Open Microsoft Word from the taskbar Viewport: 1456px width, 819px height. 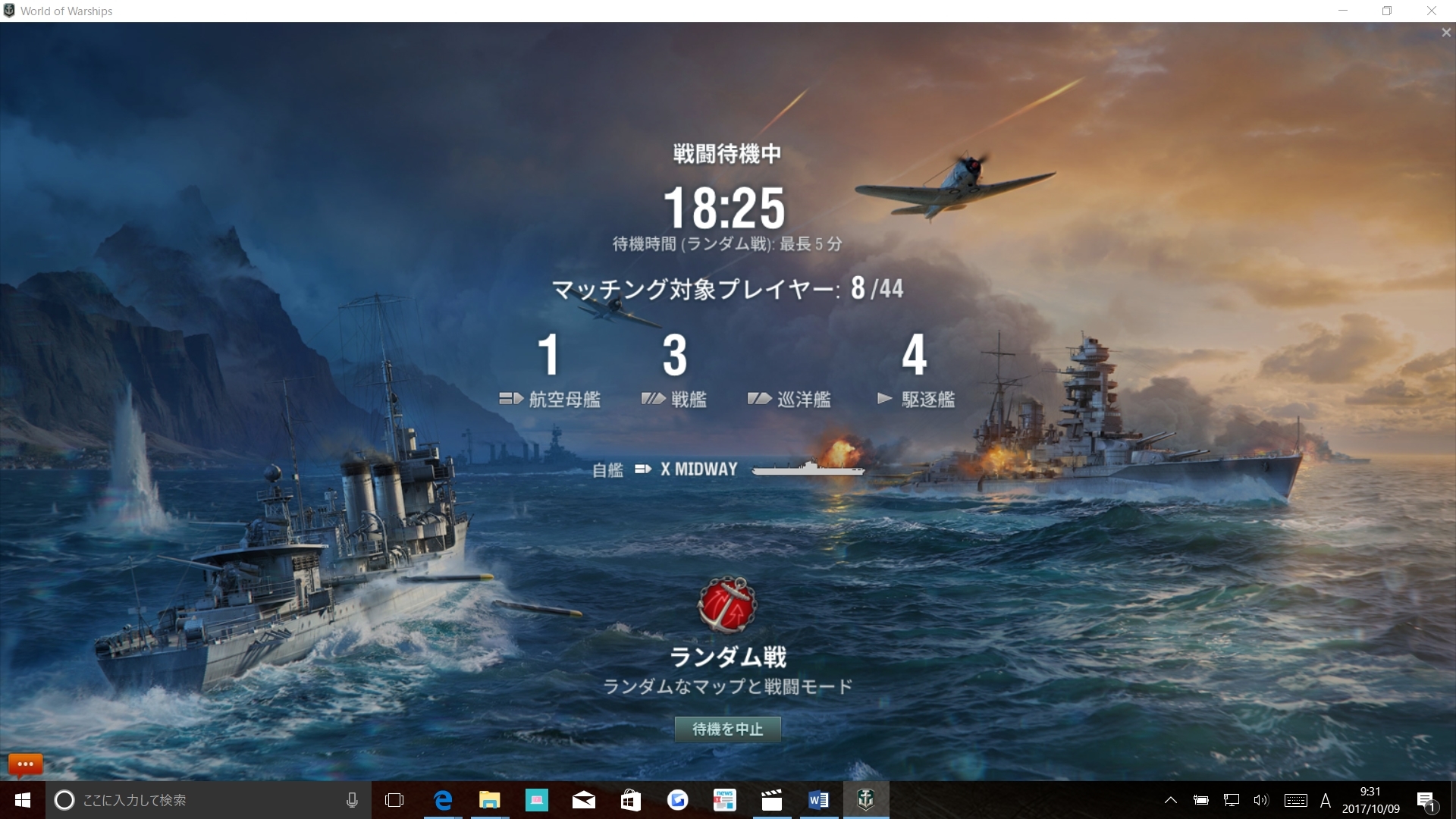pos(818,800)
